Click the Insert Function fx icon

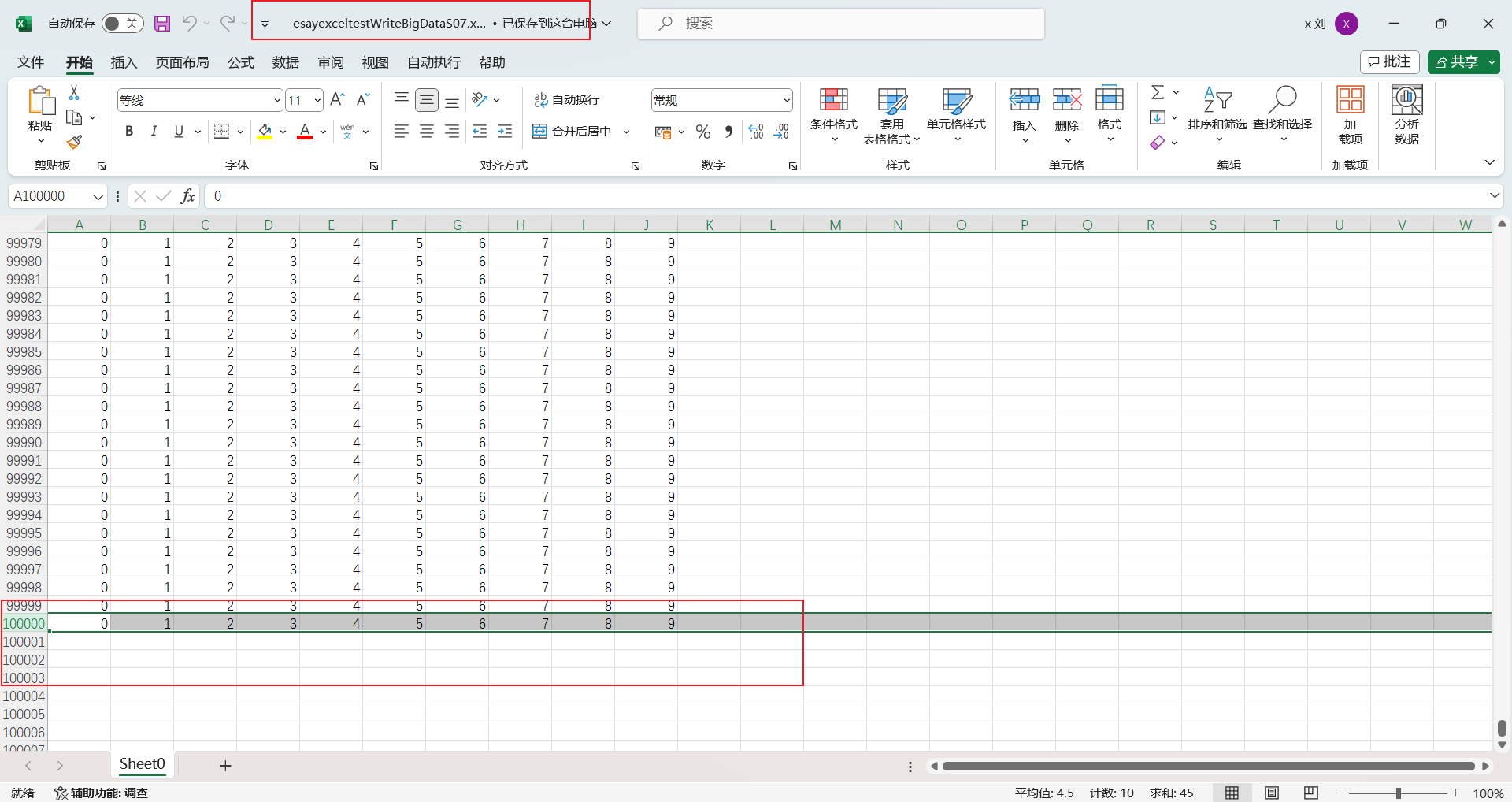pyautogui.click(x=187, y=196)
